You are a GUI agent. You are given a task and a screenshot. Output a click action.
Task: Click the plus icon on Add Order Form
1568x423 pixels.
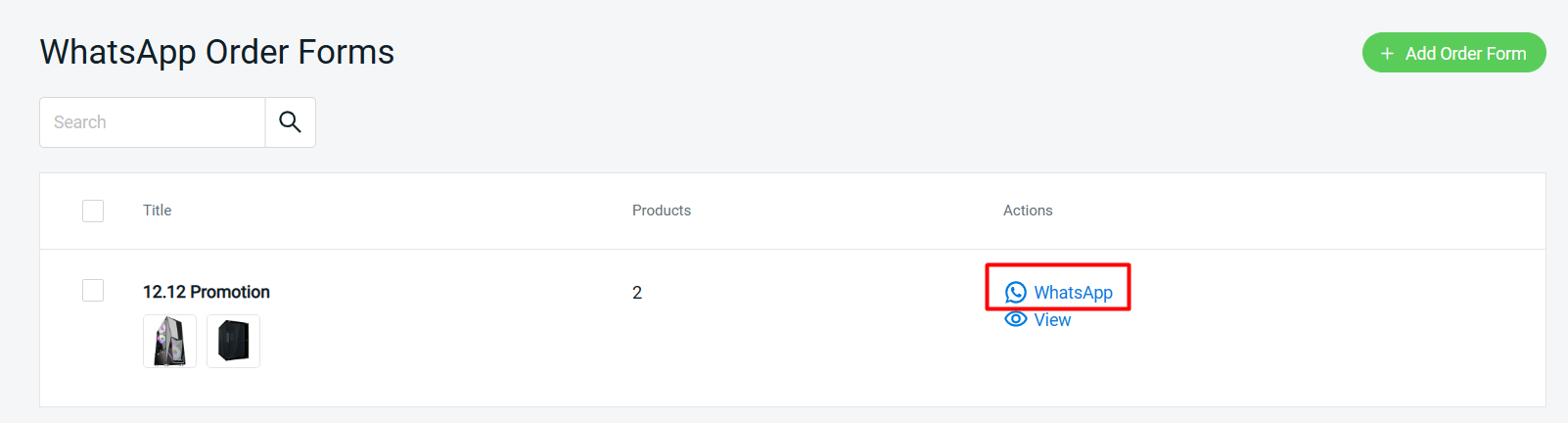[x=1387, y=54]
